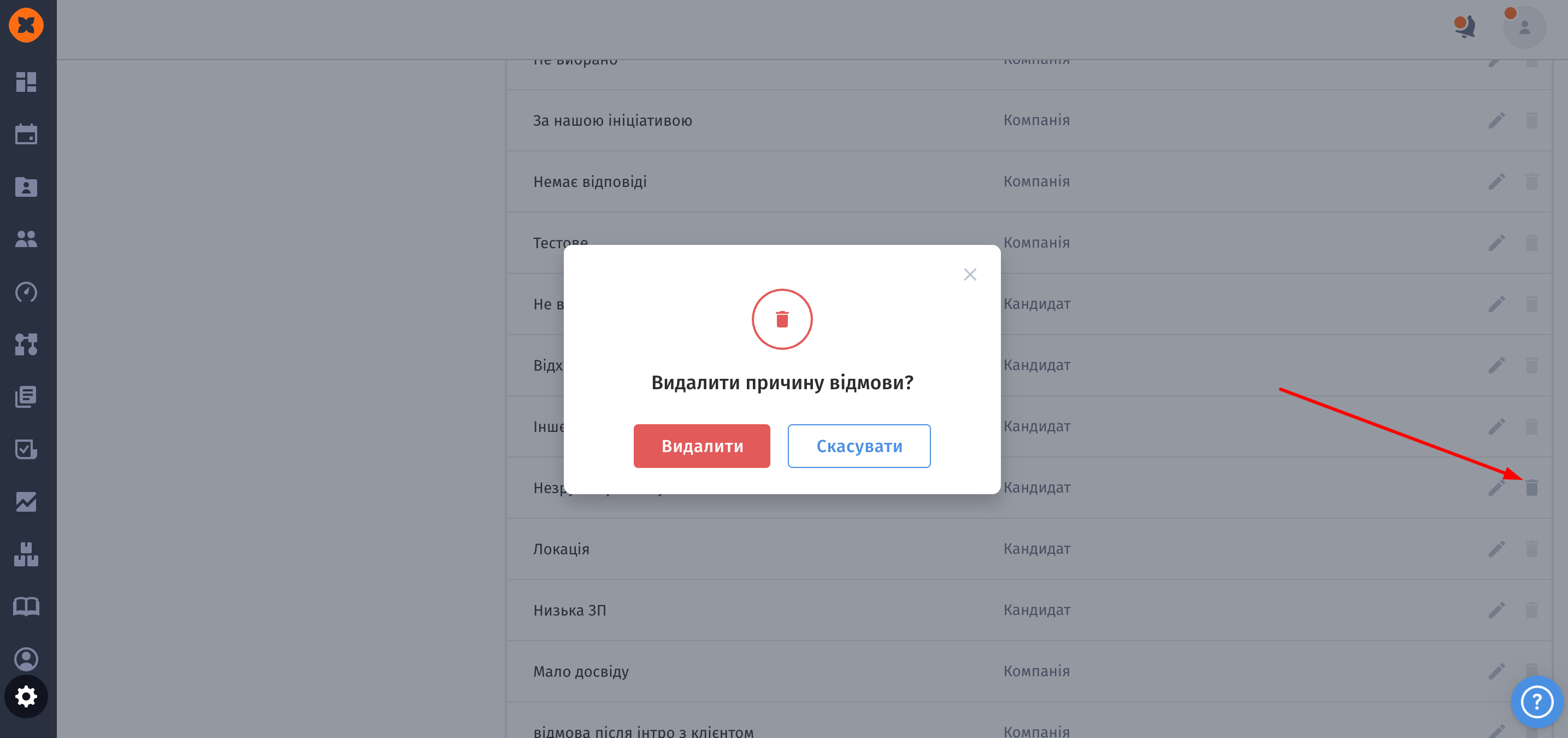Open the help question mark button

1536,702
